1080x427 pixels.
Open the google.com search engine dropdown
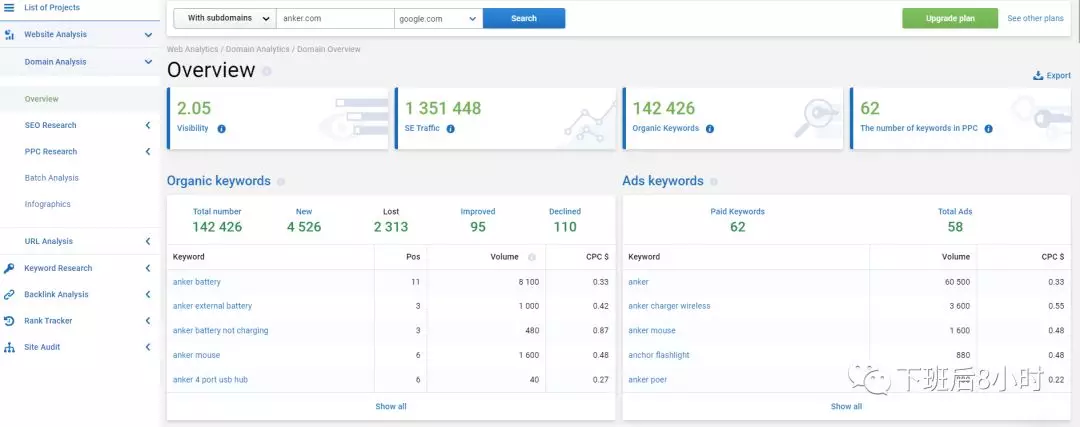tap(438, 18)
